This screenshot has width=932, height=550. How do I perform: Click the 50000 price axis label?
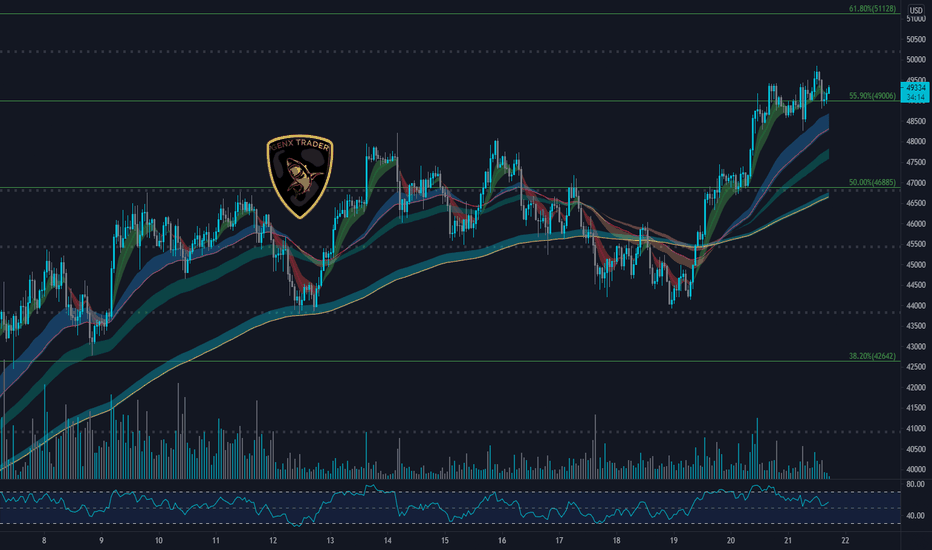tap(916, 59)
